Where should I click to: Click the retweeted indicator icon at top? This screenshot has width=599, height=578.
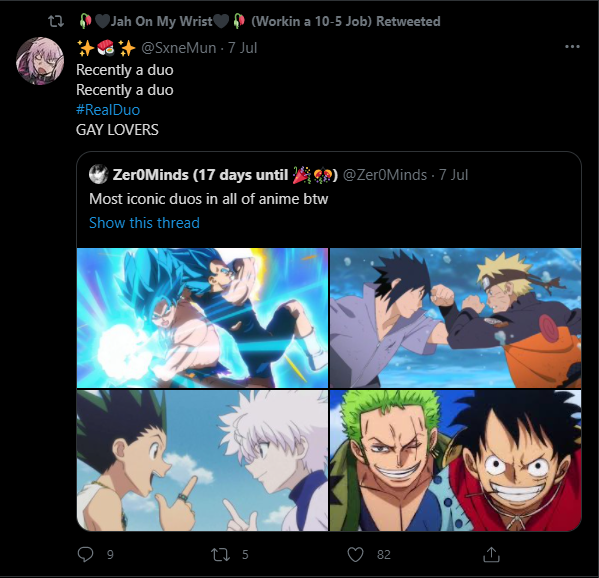coord(56,21)
